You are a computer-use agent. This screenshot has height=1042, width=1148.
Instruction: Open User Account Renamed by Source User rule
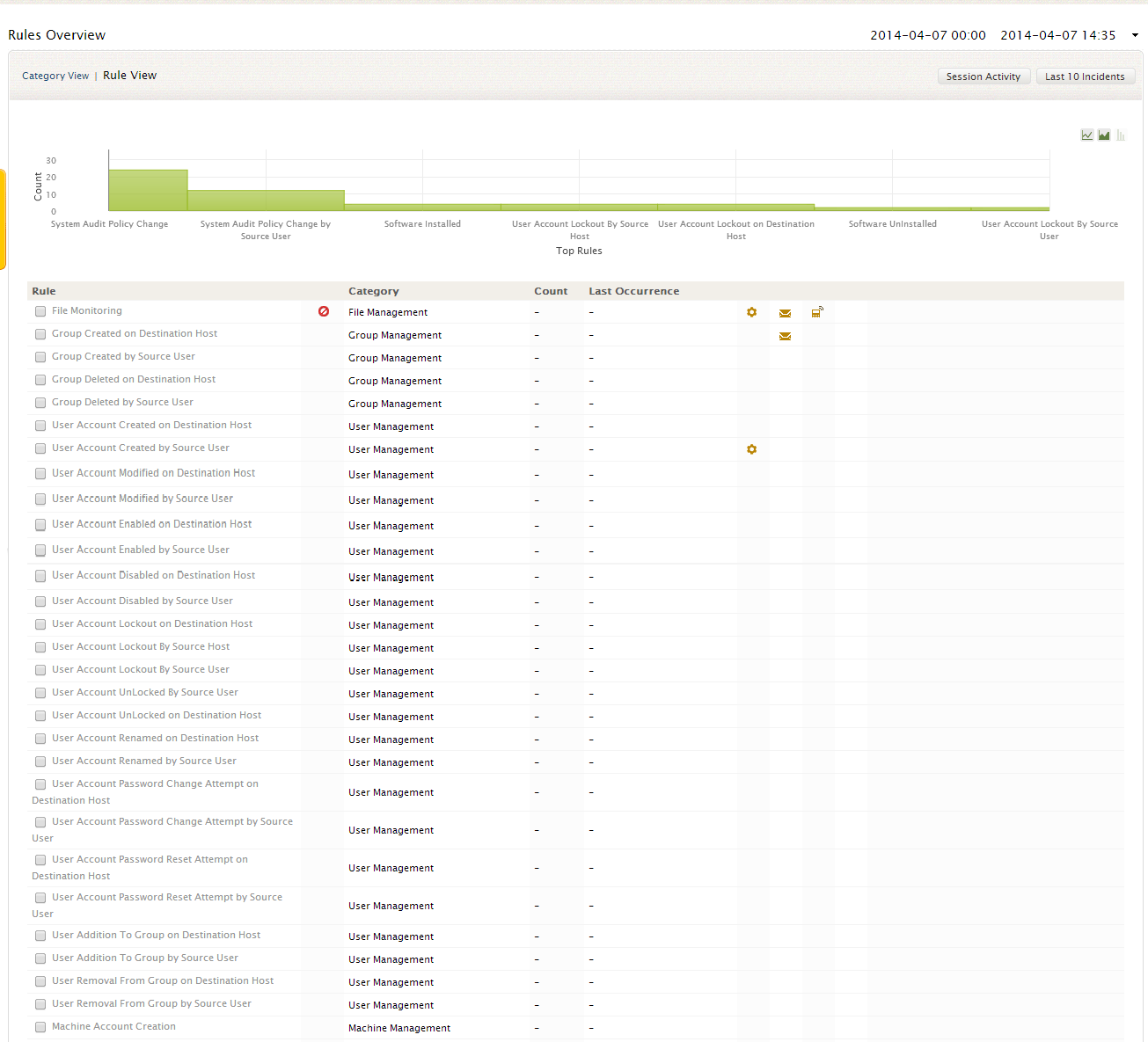tap(144, 761)
